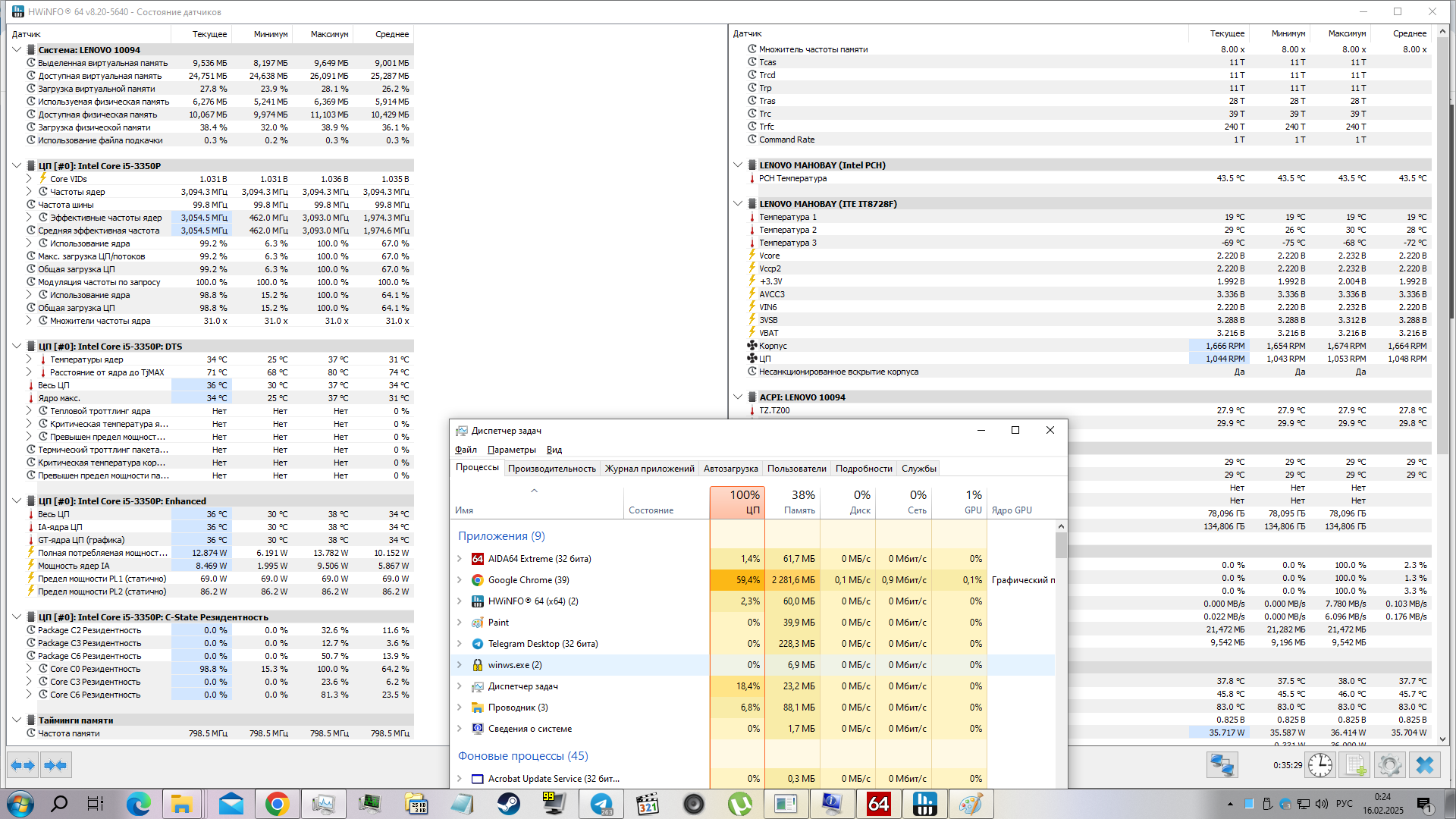Open Media Player Classic 321 taskbar icon
This screenshot has width=1456, height=819.
(x=648, y=804)
